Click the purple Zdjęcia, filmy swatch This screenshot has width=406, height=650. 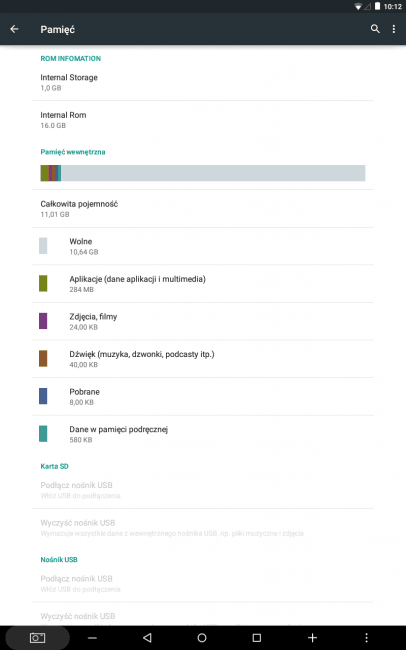[43, 321]
